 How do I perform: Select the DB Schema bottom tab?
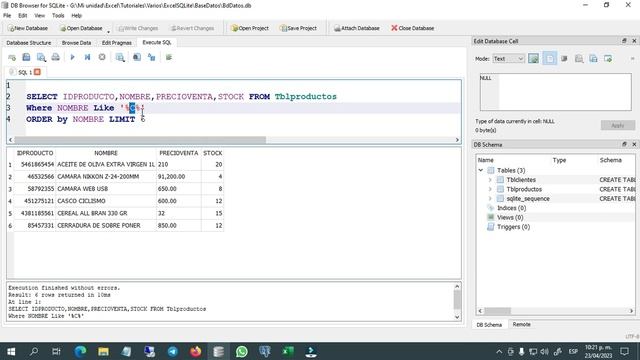489,325
